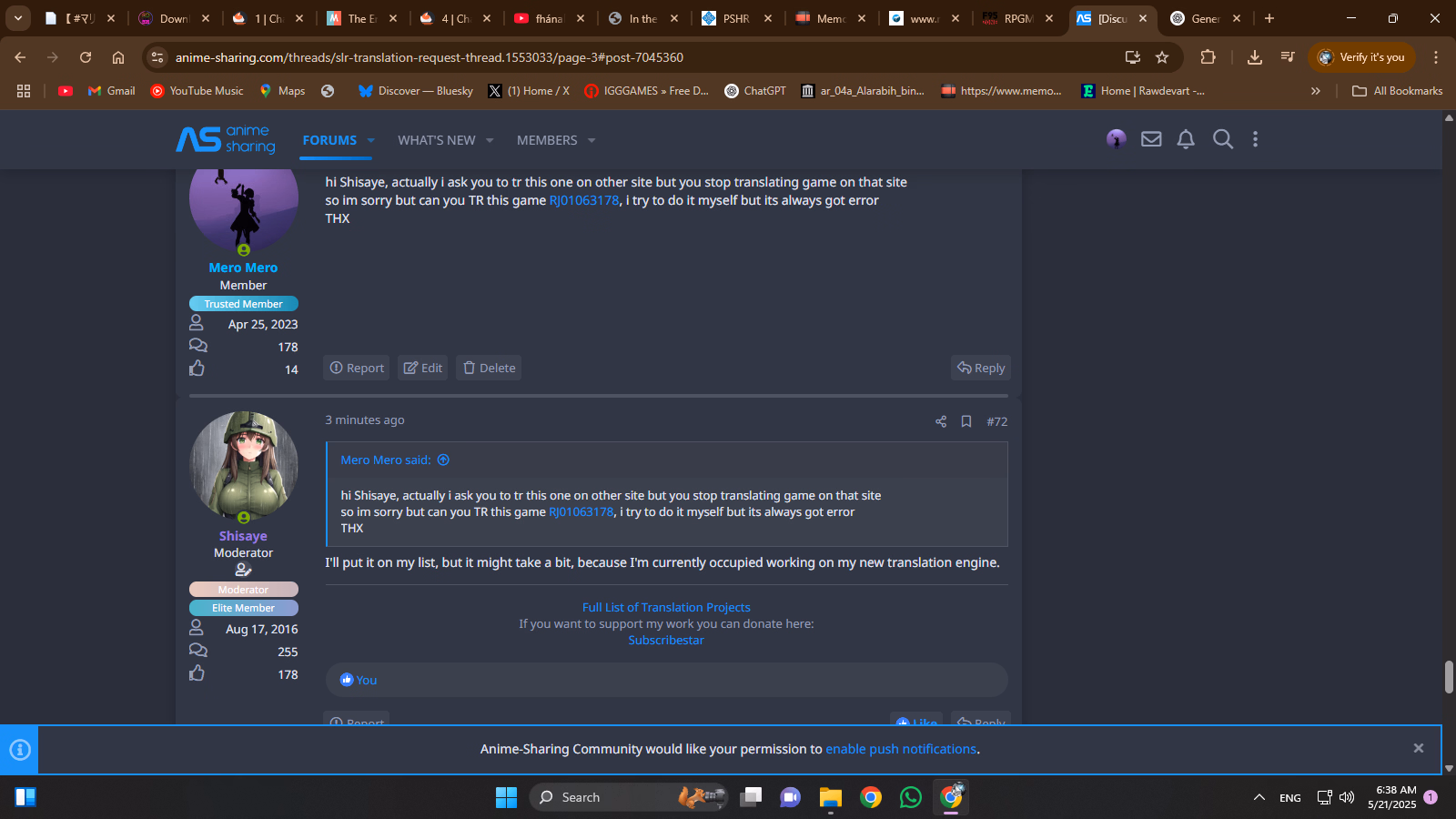The width and height of the screenshot is (1456, 819).
Task: Bookmark post #72 using the bookmark icon
Action: (966, 421)
